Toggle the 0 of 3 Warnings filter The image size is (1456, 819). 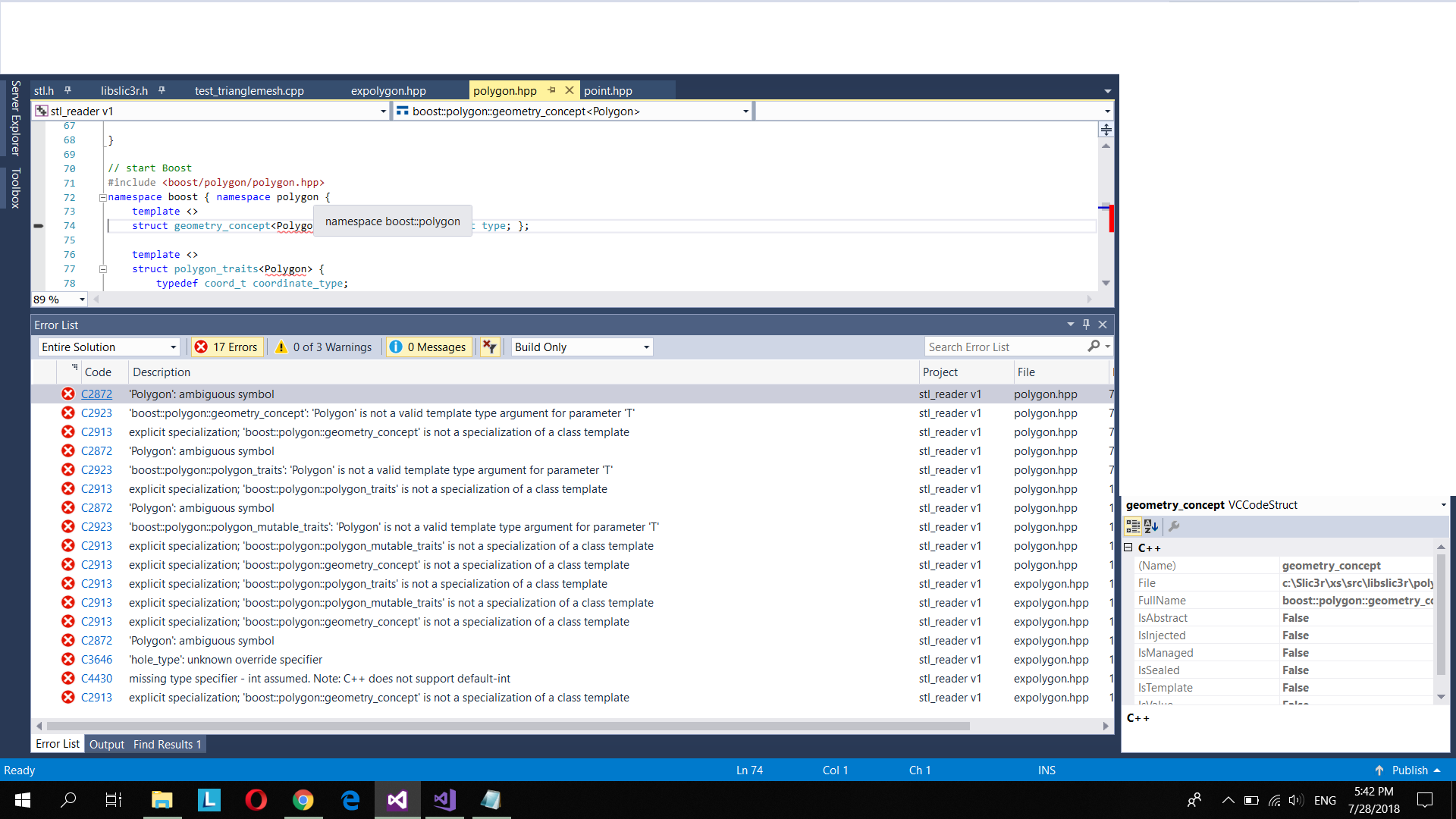tap(324, 347)
